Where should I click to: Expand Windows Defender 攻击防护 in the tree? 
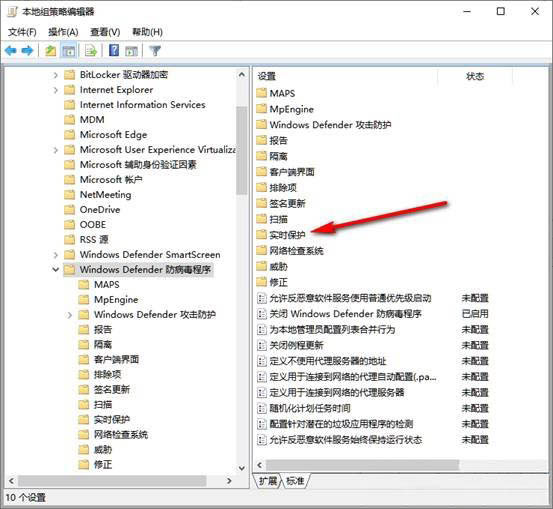pyautogui.click(x=69, y=315)
